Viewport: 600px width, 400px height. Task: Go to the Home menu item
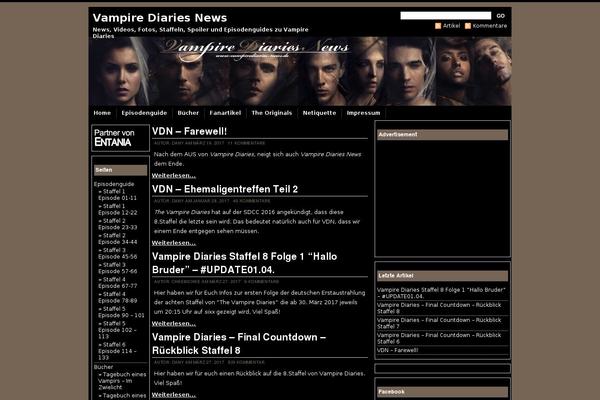pos(102,113)
